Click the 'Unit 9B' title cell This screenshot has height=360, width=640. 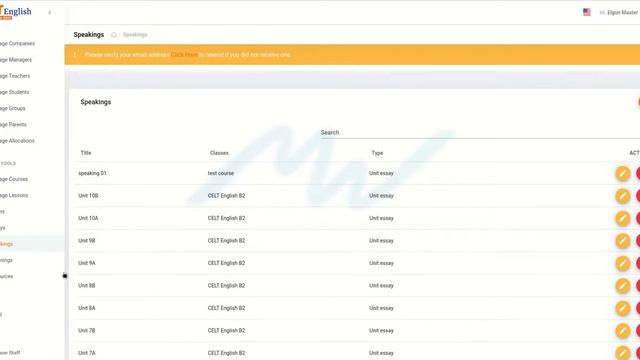(87, 241)
